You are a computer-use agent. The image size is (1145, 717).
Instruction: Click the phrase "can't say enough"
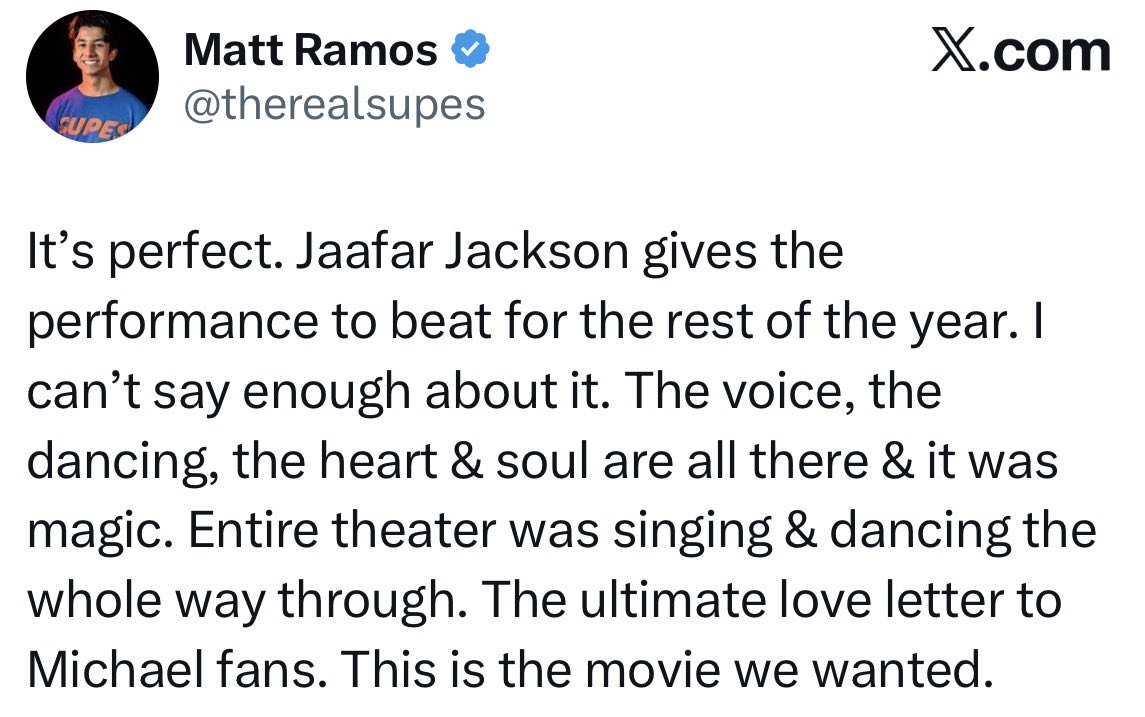[x=219, y=392]
